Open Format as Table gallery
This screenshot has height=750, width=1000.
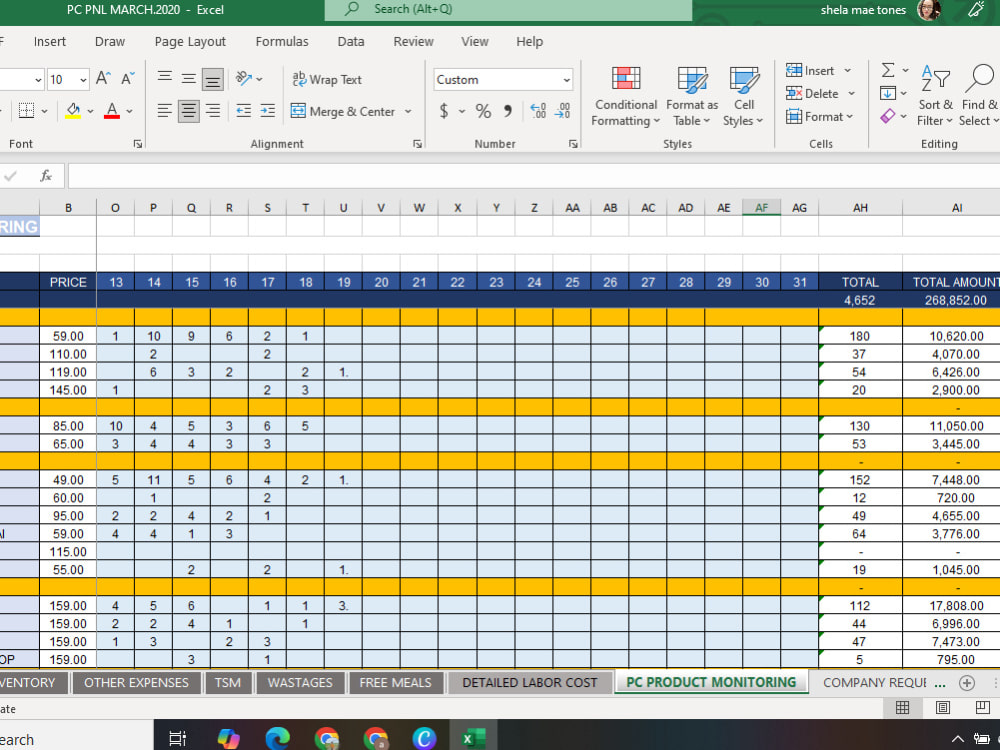click(x=692, y=96)
